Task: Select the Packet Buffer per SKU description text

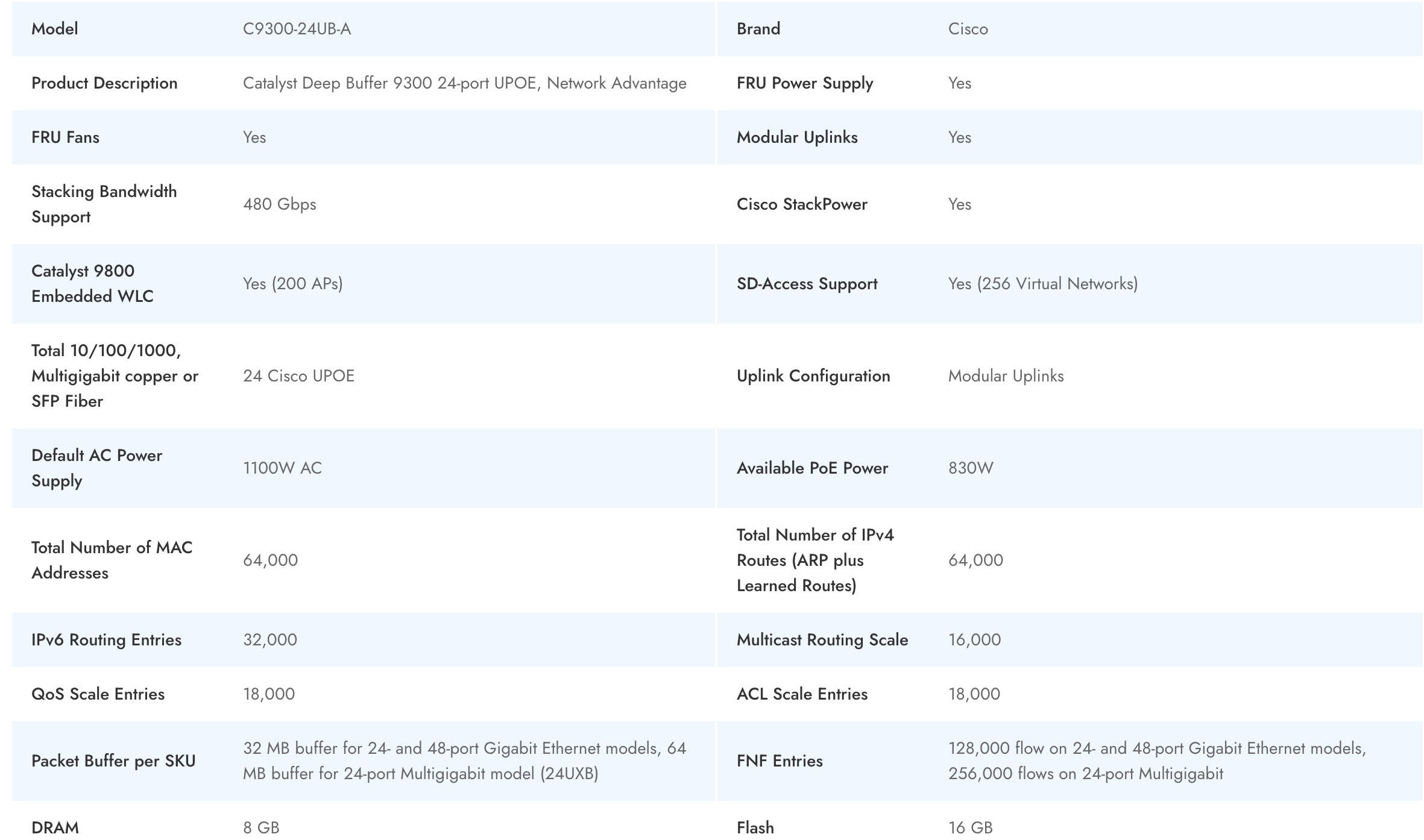Action: click(464, 761)
